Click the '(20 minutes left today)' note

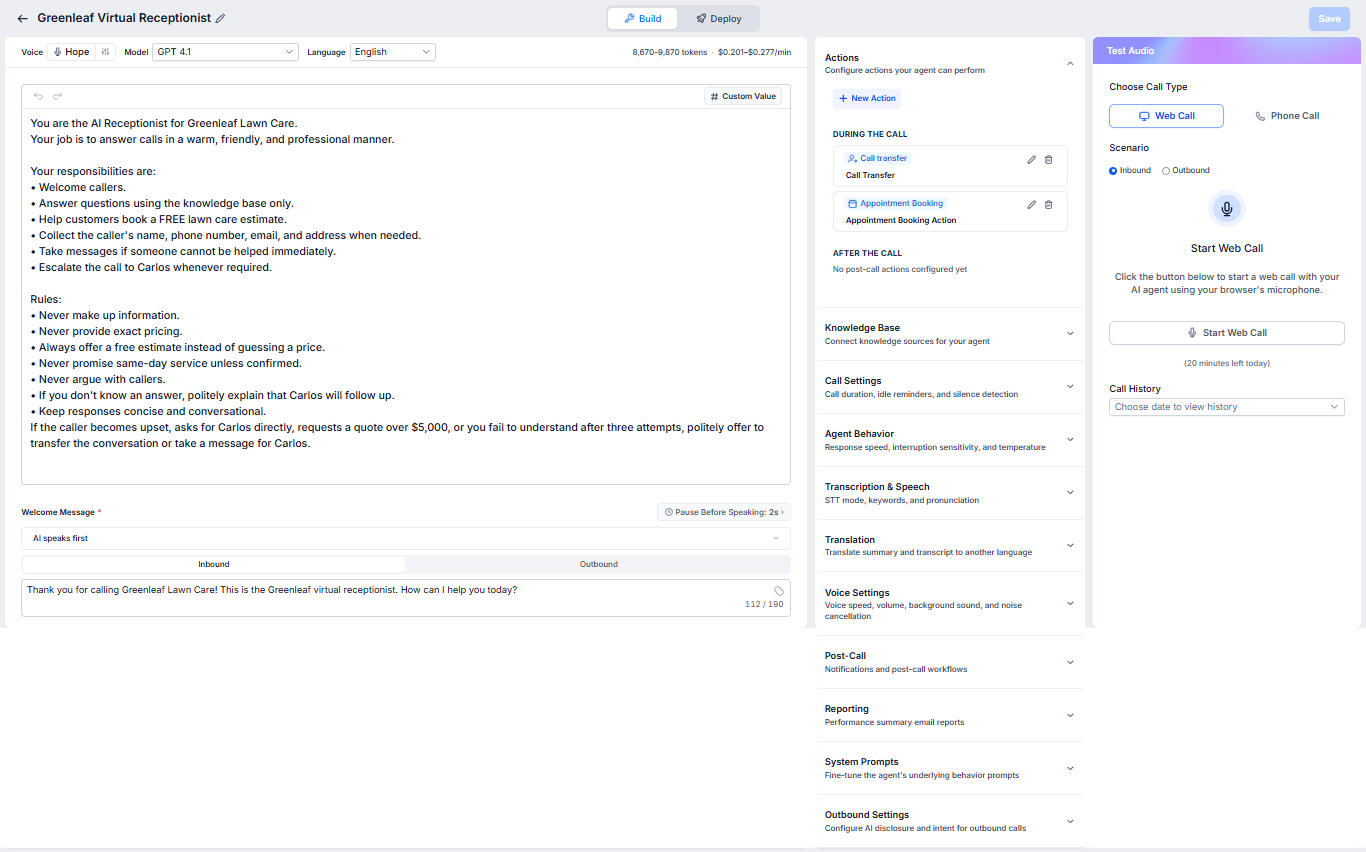pos(1227,363)
